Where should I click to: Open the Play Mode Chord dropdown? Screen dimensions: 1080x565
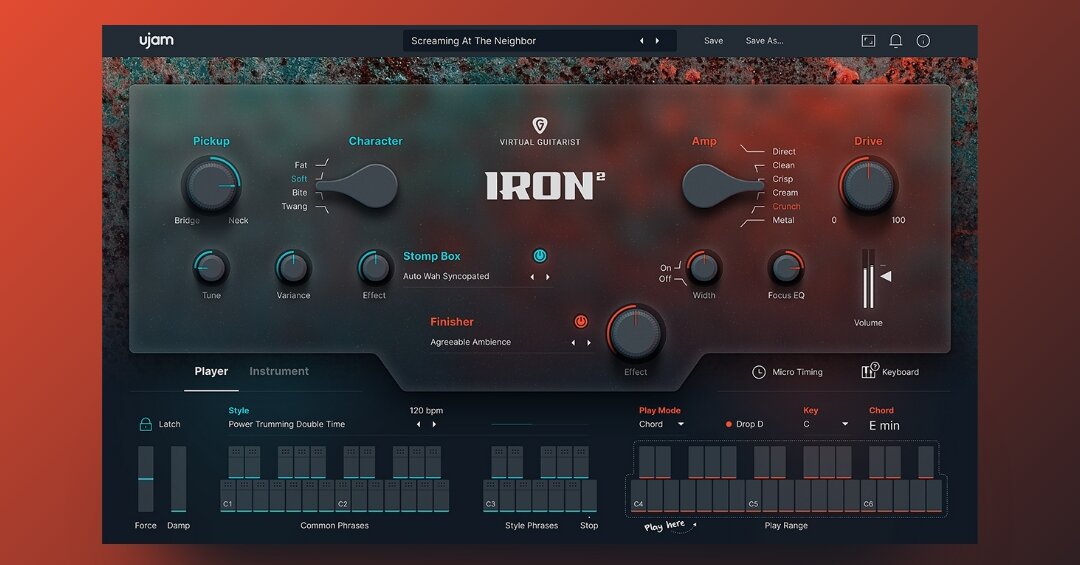coord(661,424)
